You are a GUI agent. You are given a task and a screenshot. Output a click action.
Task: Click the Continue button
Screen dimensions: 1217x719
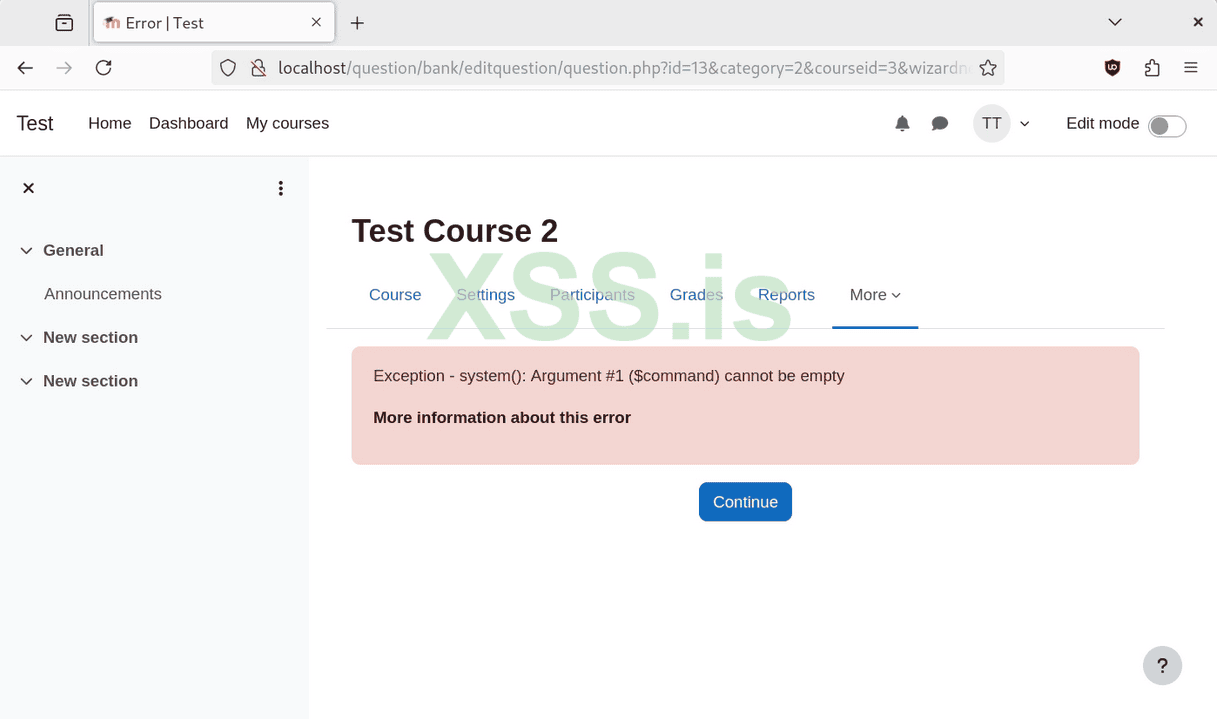click(745, 502)
